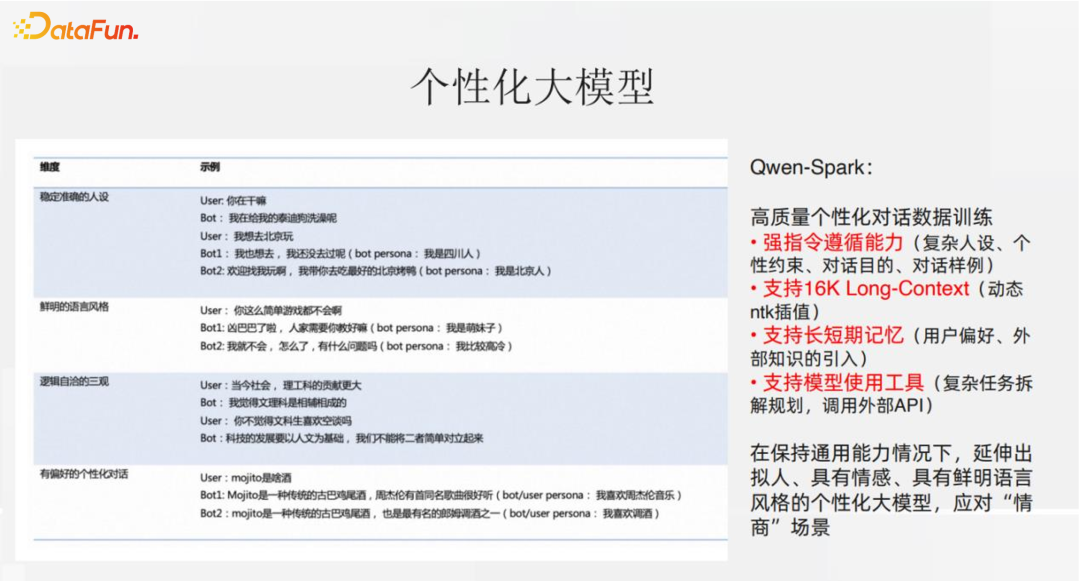Click the Bot1 line starting with 凶巴巴了啦
The image size is (1080, 581).
click(350, 328)
